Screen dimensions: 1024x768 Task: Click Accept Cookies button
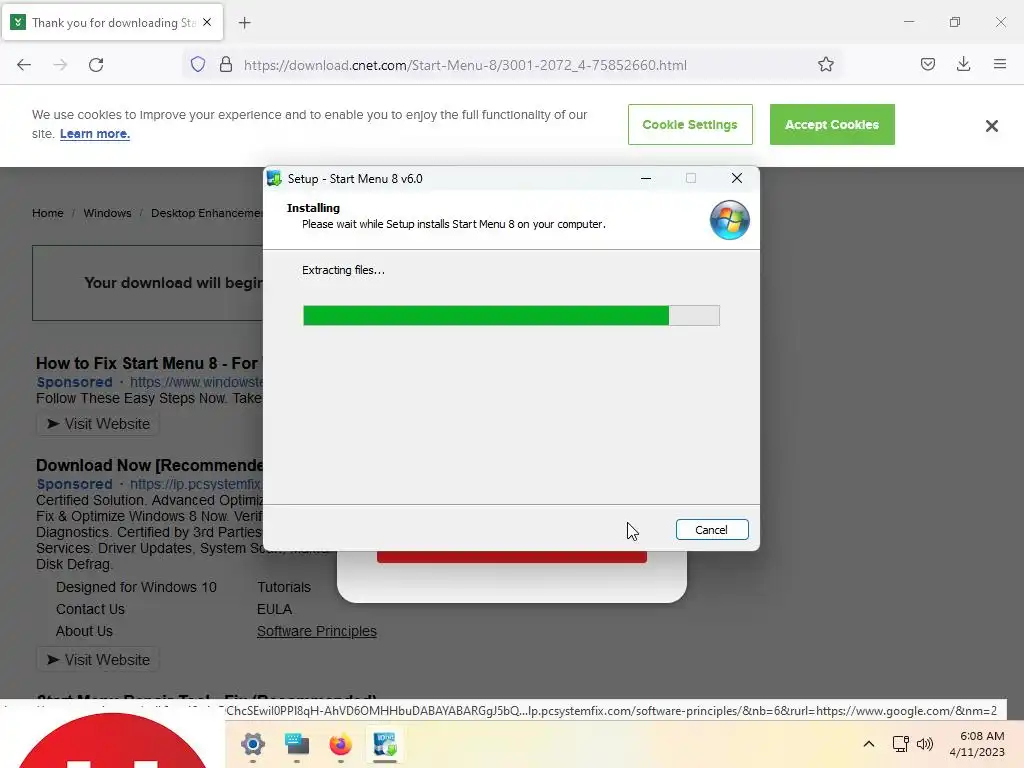[x=832, y=125]
